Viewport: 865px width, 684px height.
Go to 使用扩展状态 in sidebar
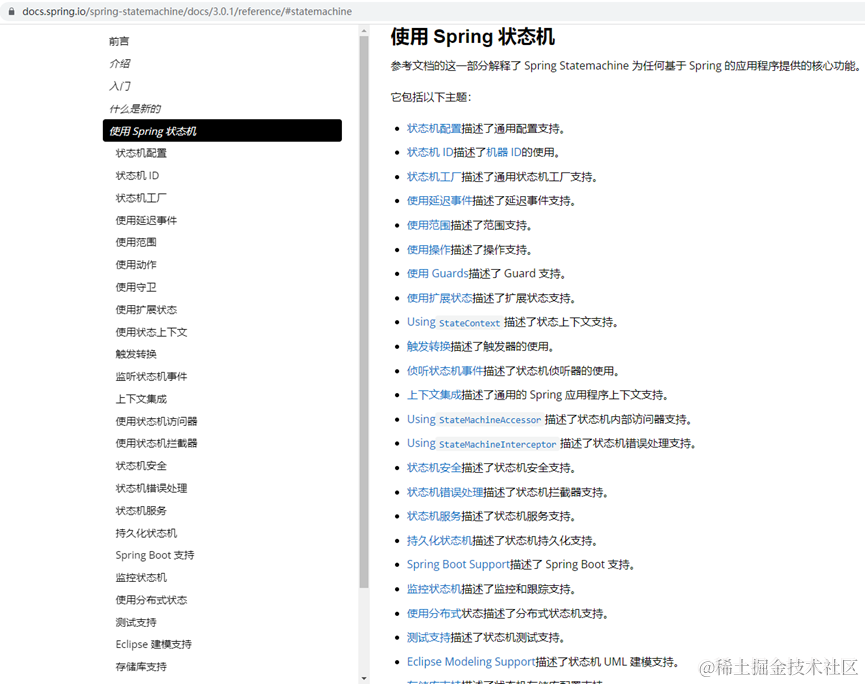(146, 309)
